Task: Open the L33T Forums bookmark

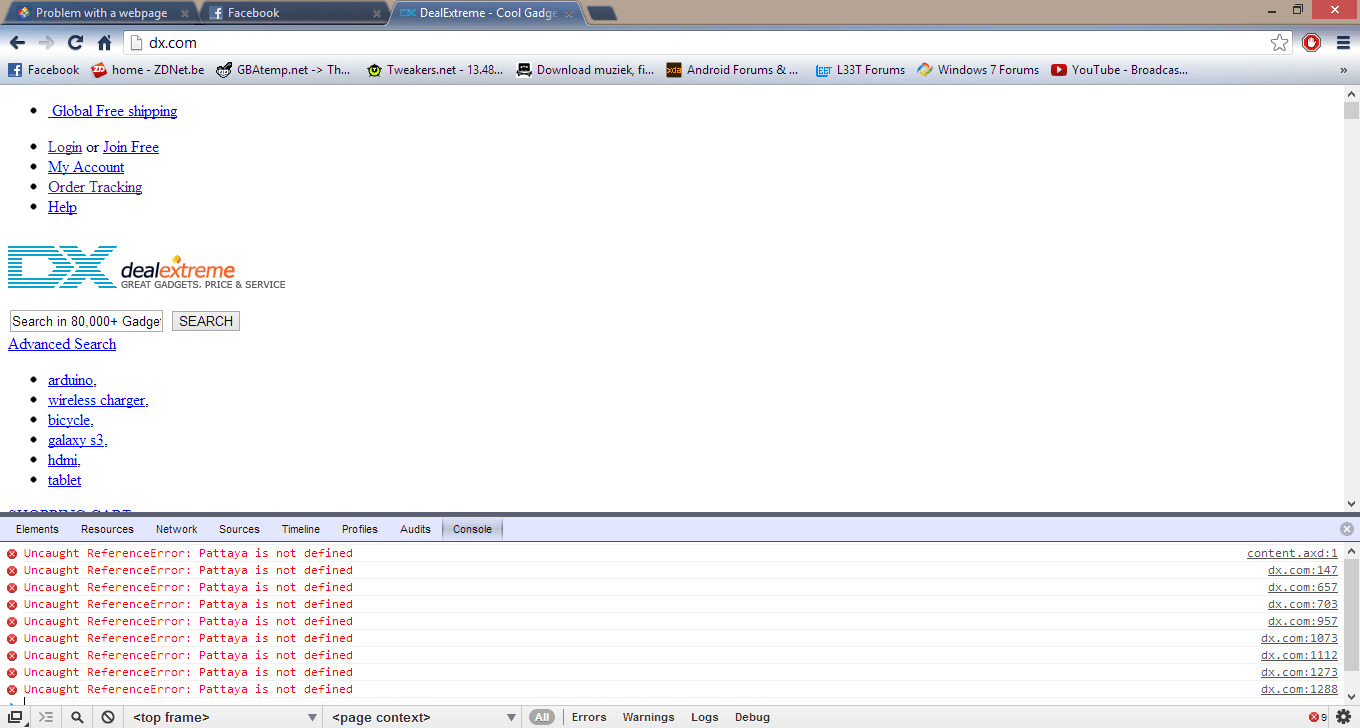Action: click(x=860, y=70)
